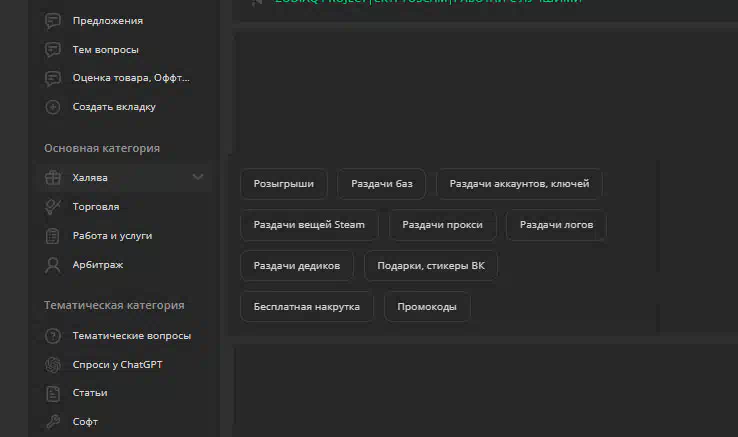The image size is (738, 437).
Task: Click the chat icon beside Тем вопросы
Action: (x=53, y=49)
